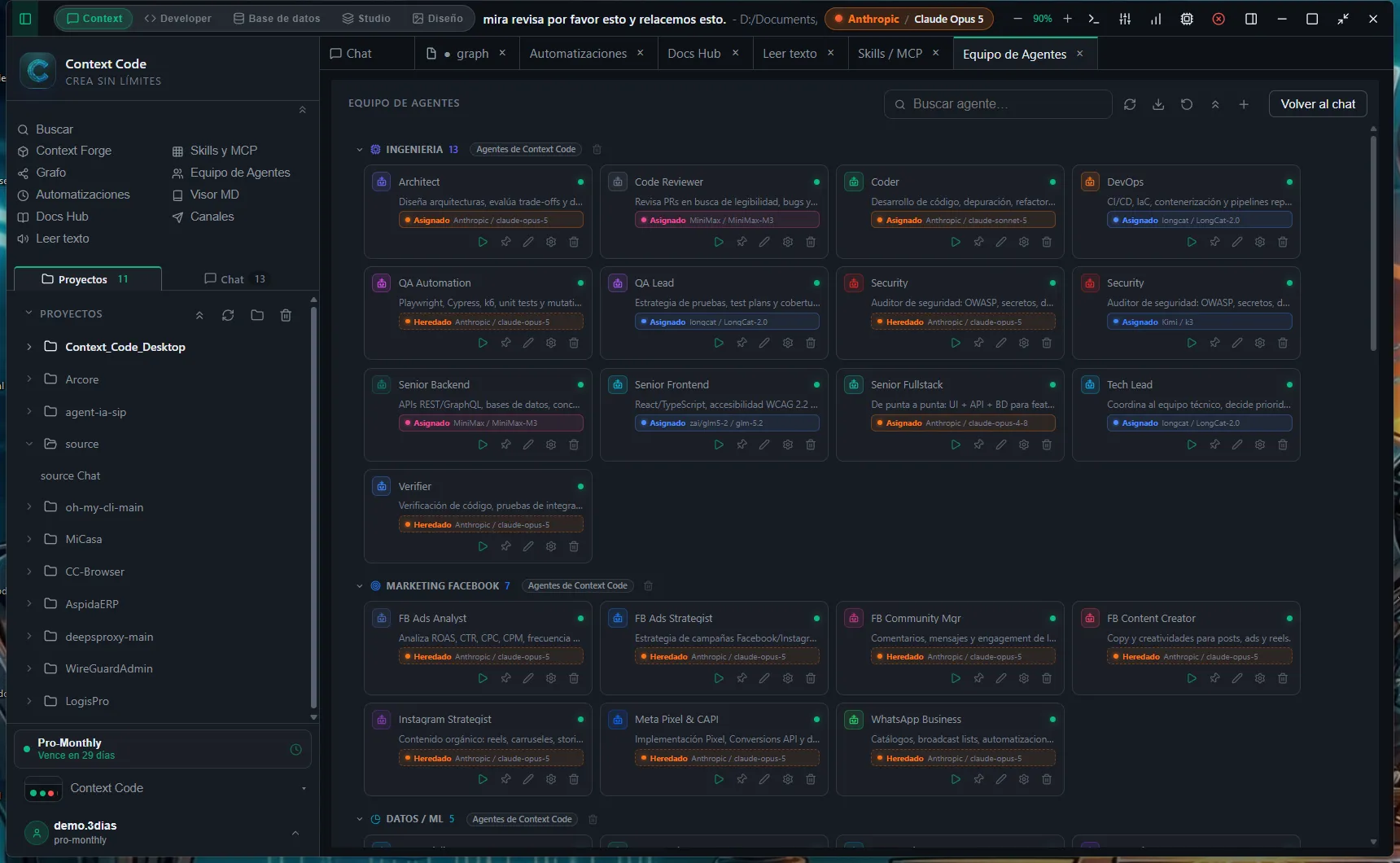Delete the FB Content Creator agent trash icon

pyautogui.click(x=1283, y=678)
